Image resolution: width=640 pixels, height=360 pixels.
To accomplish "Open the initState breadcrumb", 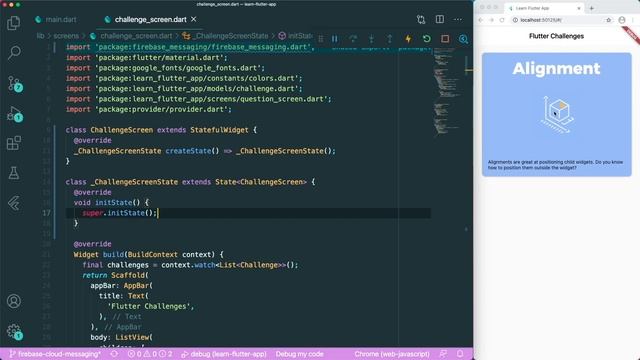I will (296, 36).
